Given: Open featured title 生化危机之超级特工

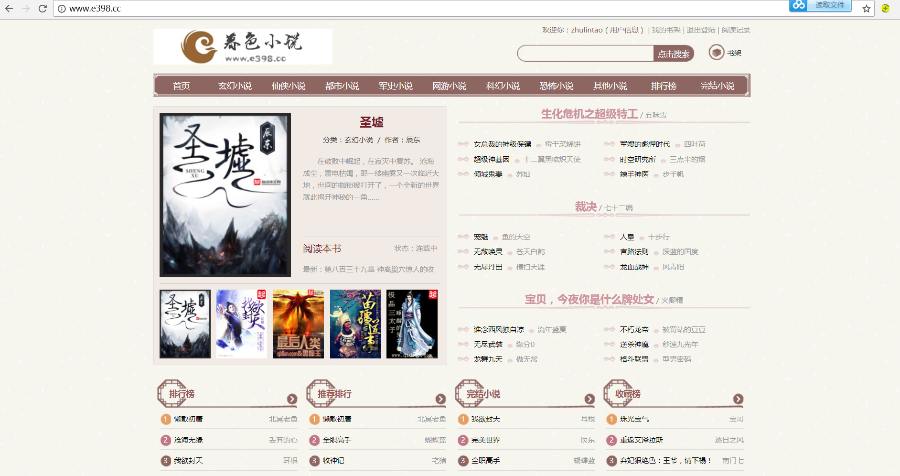Looking at the screenshot, I should [x=589, y=114].
